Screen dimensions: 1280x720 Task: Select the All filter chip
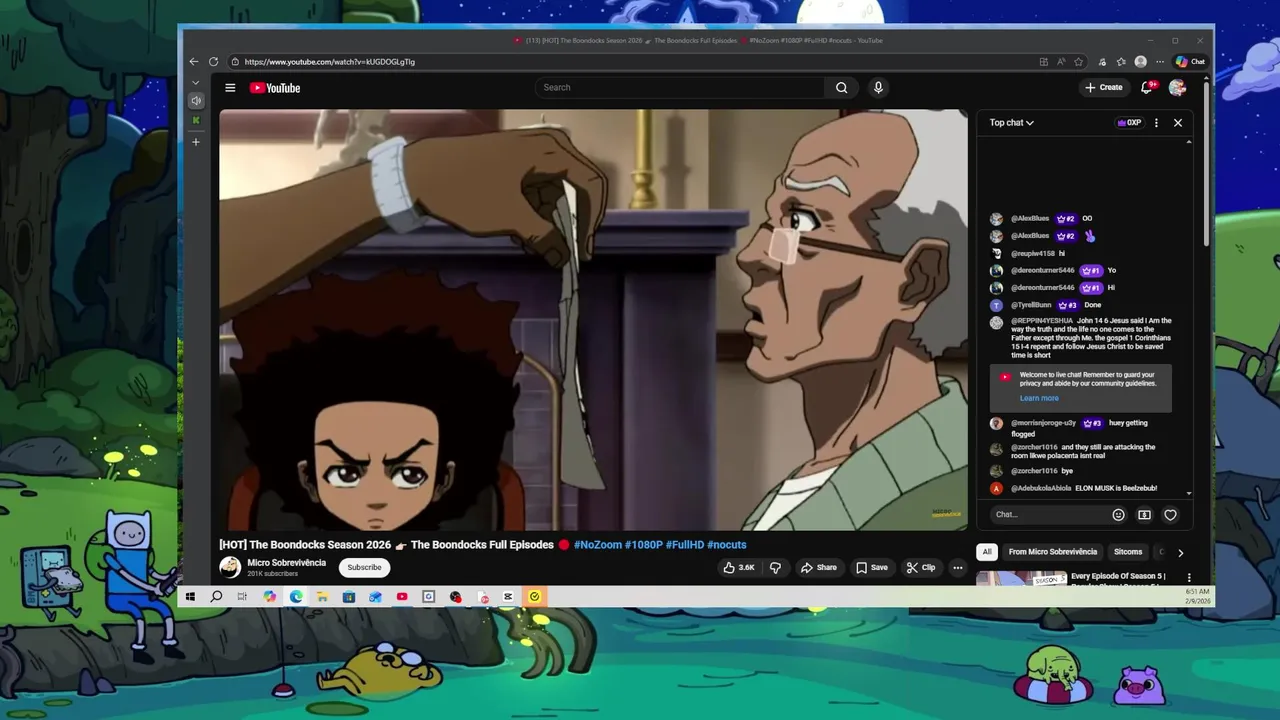[987, 552]
